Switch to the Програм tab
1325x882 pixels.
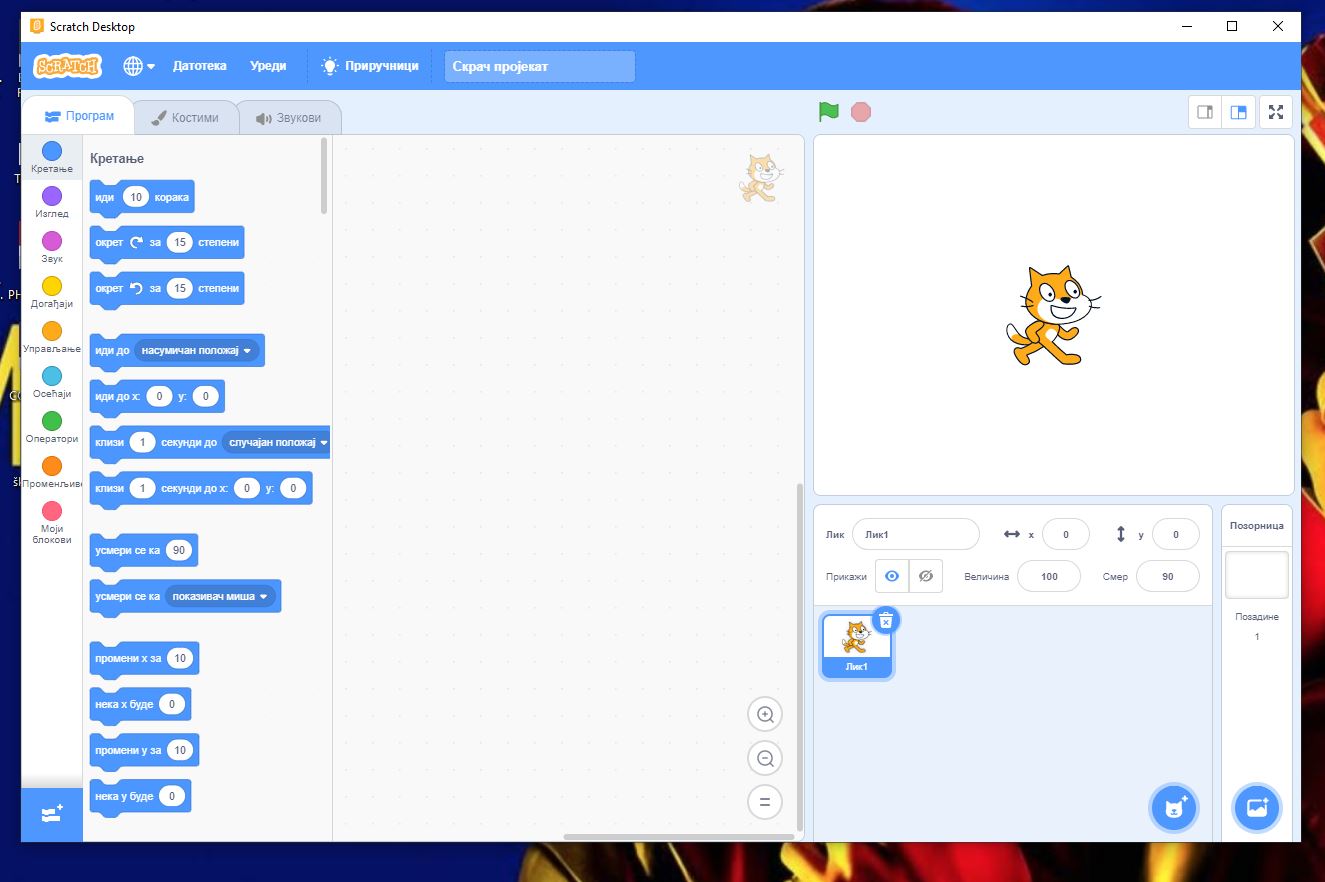click(x=79, y=116)
